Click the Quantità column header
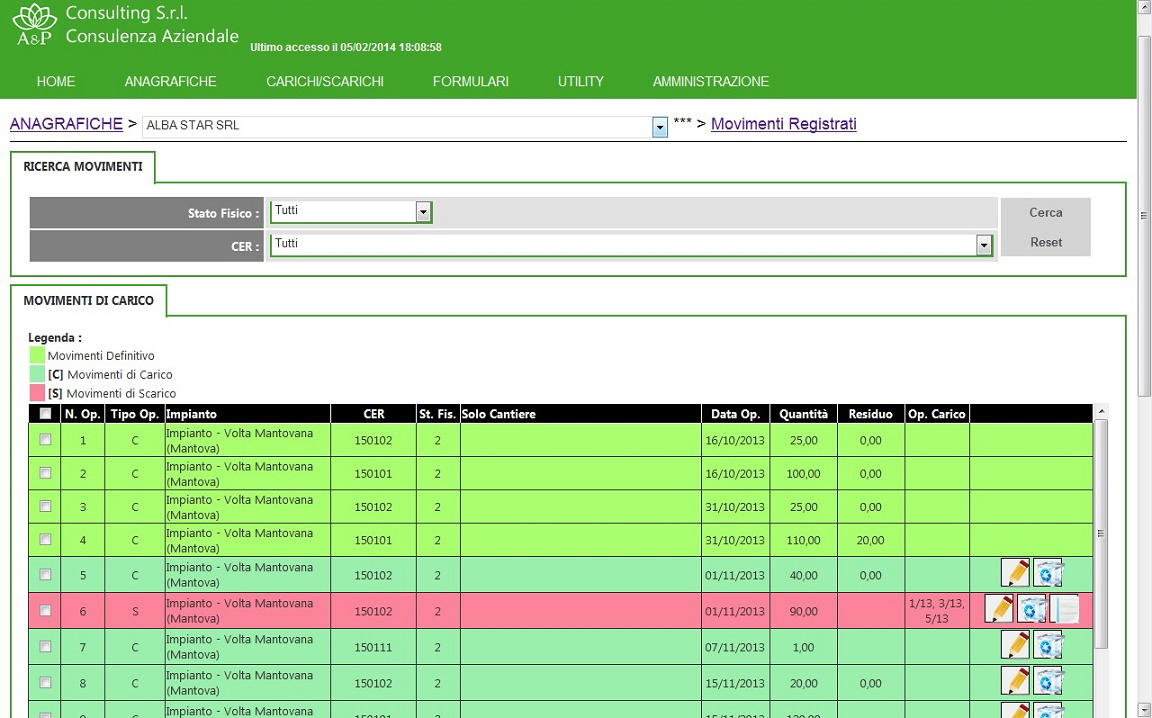Viewport: 1152px width, 718px height. (804, 414)
